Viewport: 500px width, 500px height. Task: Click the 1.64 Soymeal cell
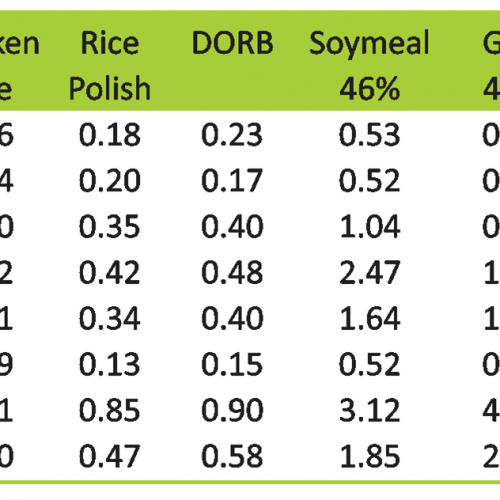[x=369, y=319]
